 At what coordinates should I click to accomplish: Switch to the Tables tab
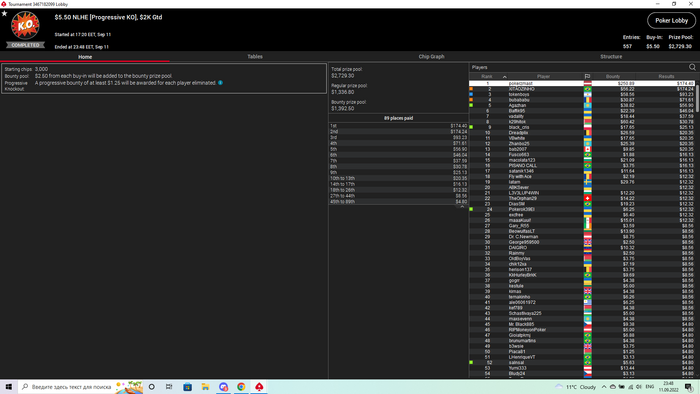(255, 57)
